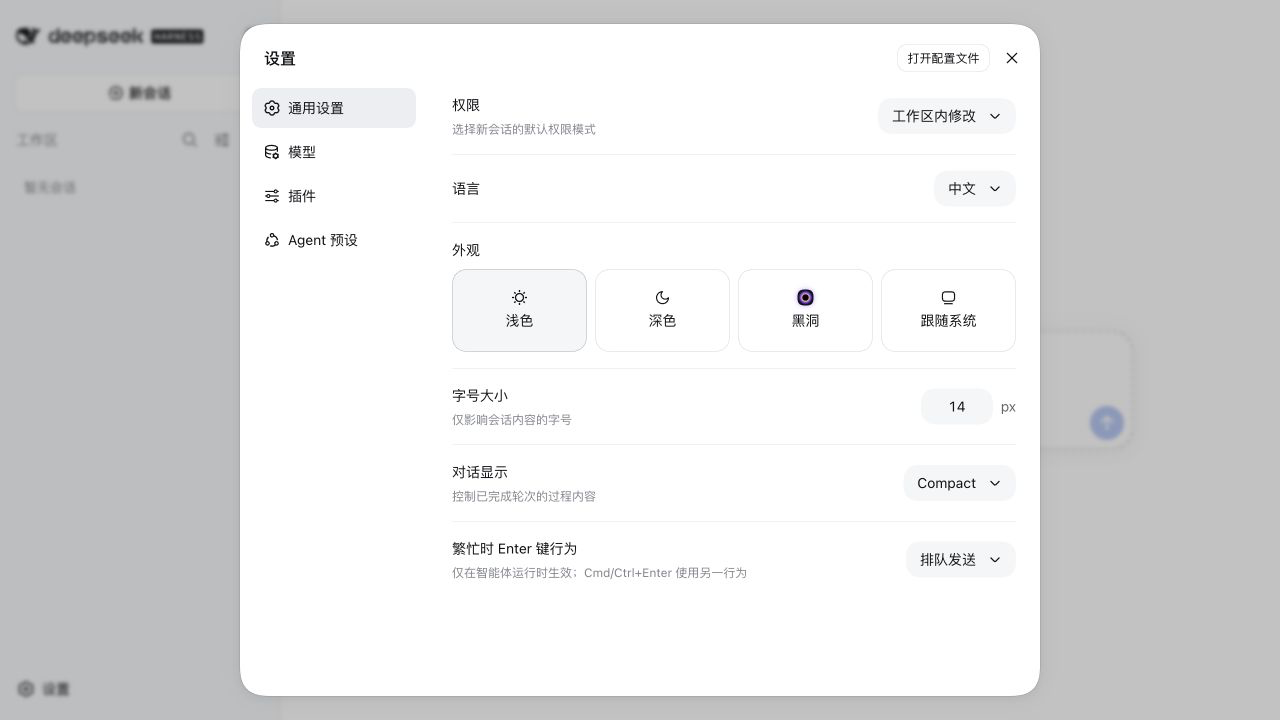Go to Agent 预设 tab
Image resolution: width=1280 pixels, height=720 pixels.
(334, 240)
